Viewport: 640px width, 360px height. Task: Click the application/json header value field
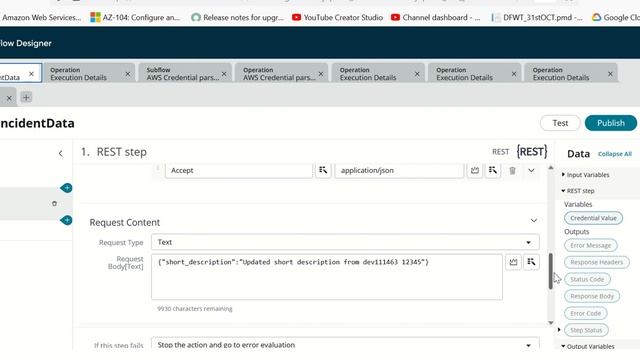pyautogui.click(x=399, y=170)
